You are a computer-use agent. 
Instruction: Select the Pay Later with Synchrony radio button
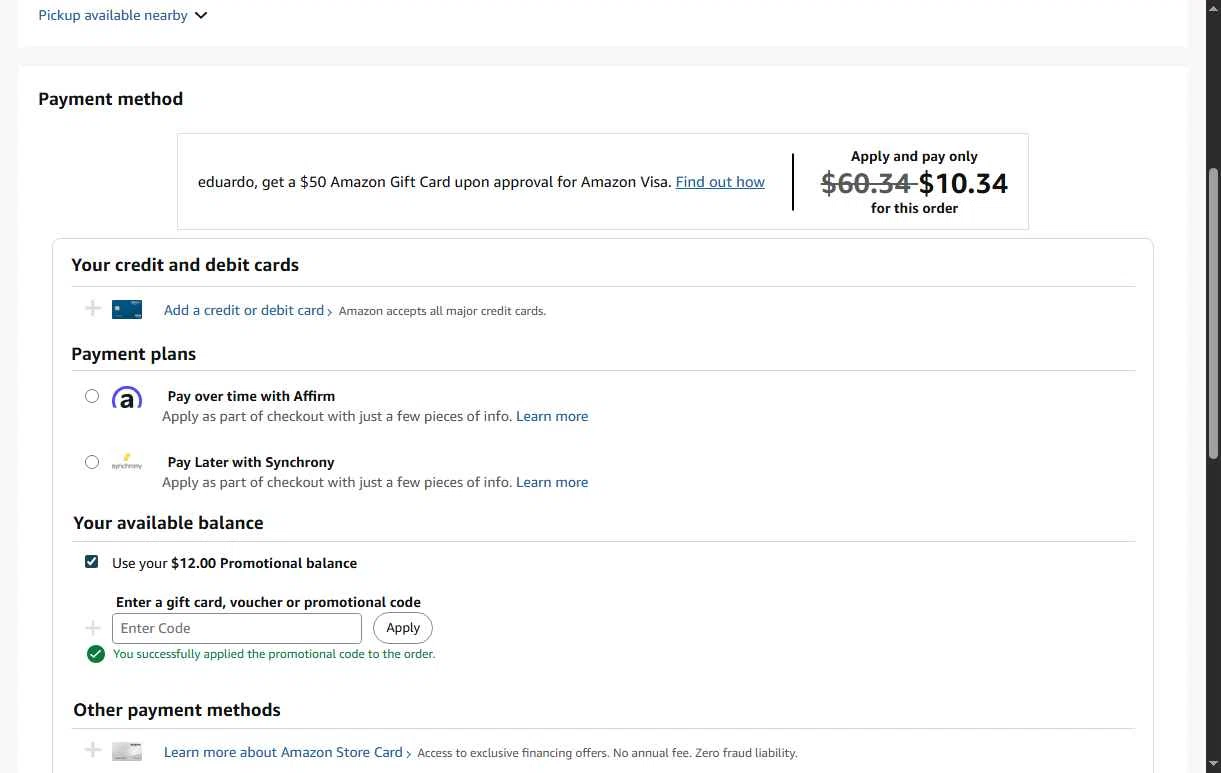pos(92,462)
